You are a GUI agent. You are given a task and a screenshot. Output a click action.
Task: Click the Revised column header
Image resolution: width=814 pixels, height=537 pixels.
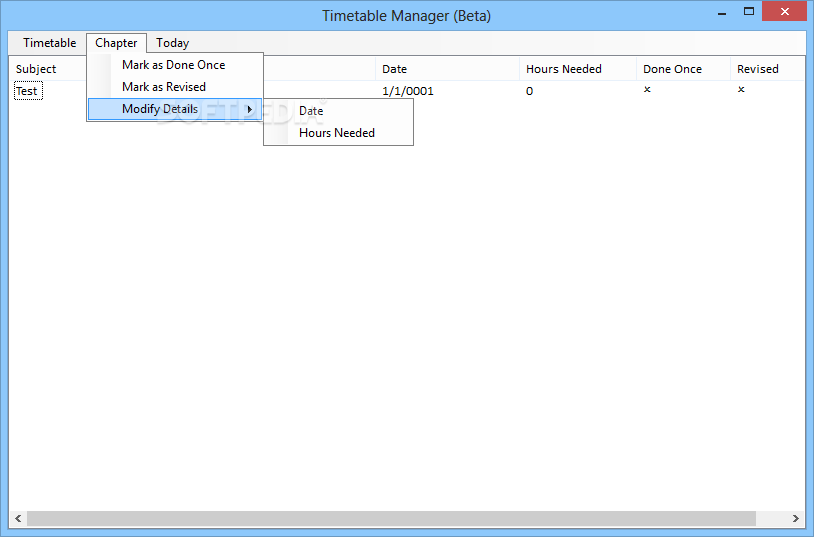pos(767,69)
